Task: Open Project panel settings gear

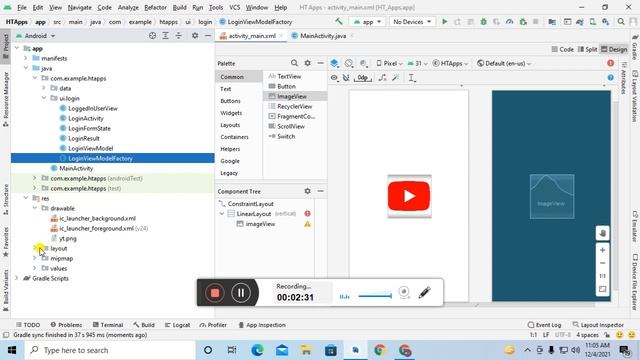Action: point(195,36)
